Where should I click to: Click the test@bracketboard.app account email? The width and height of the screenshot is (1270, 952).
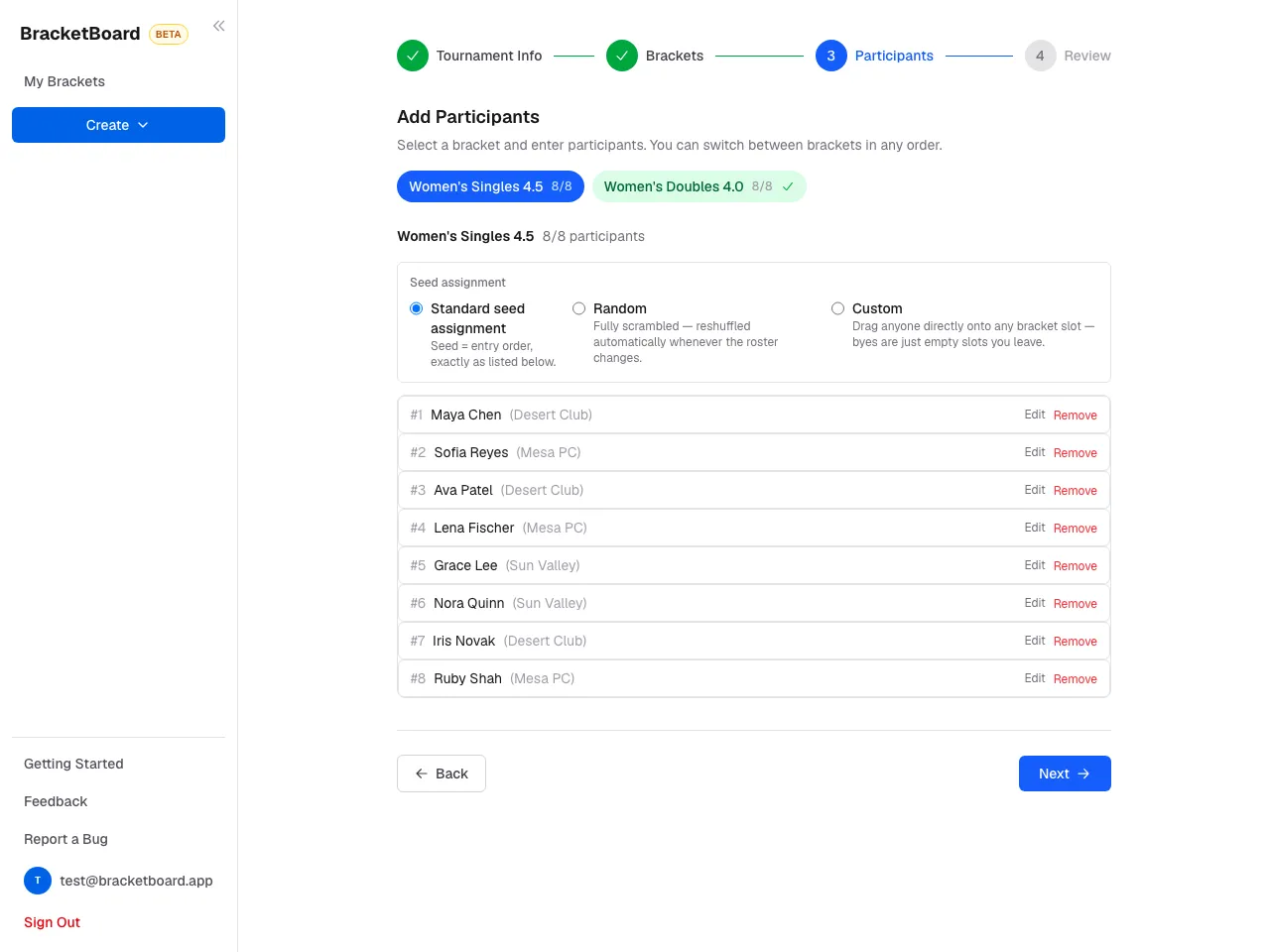(x=136, y=881)
